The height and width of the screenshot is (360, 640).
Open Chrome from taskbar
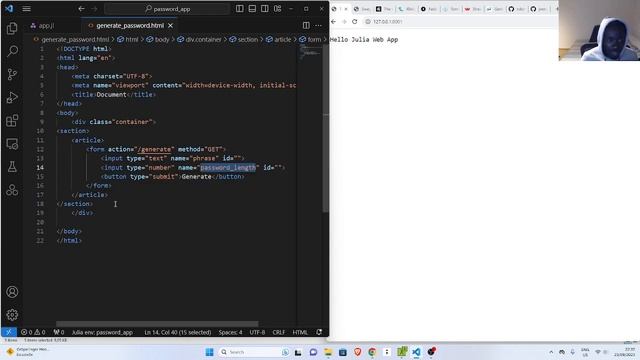(x=372, y=352)
